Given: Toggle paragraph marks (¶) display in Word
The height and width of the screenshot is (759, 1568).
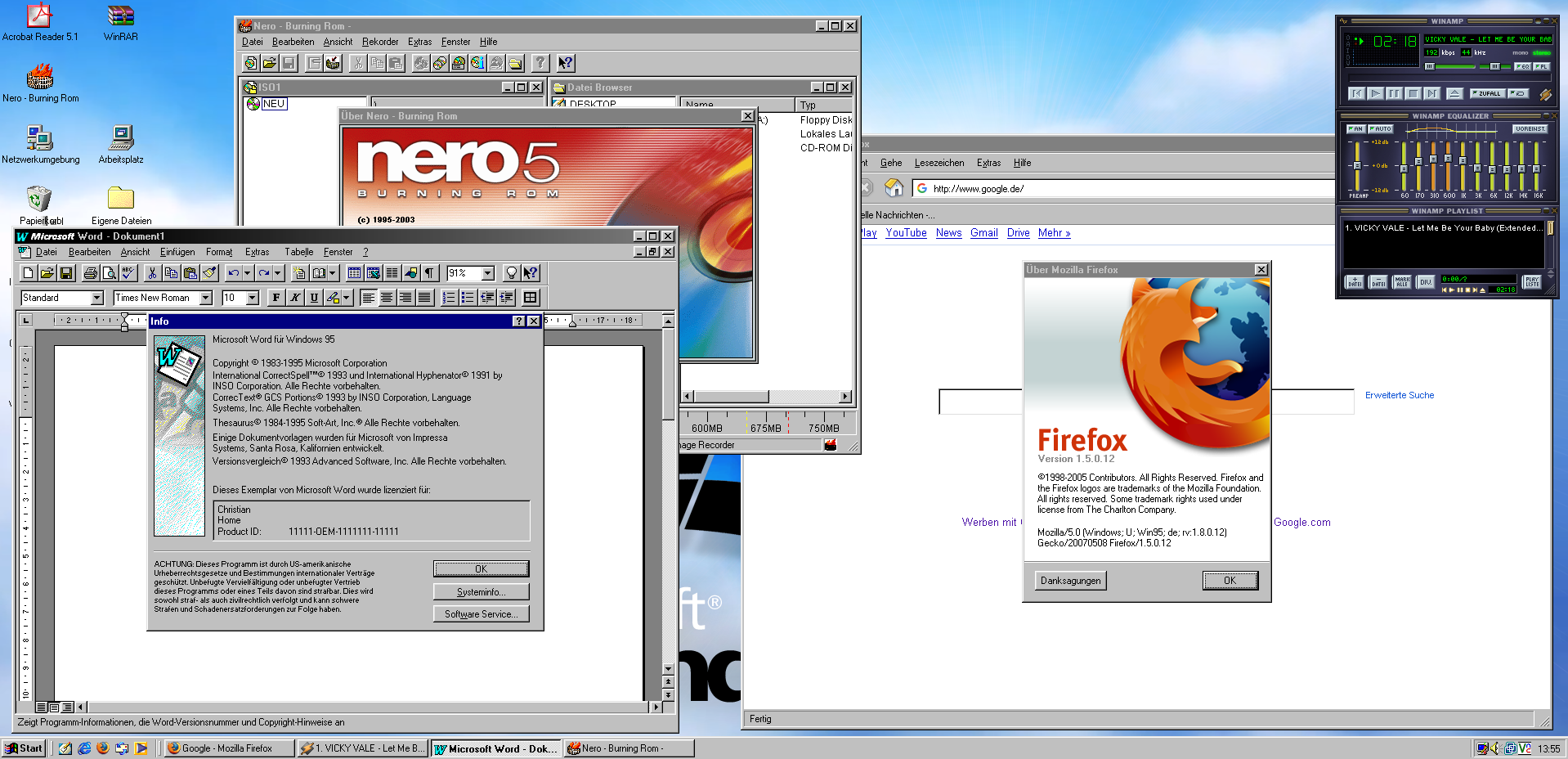Looking at the screenshot, I should 429,273.
